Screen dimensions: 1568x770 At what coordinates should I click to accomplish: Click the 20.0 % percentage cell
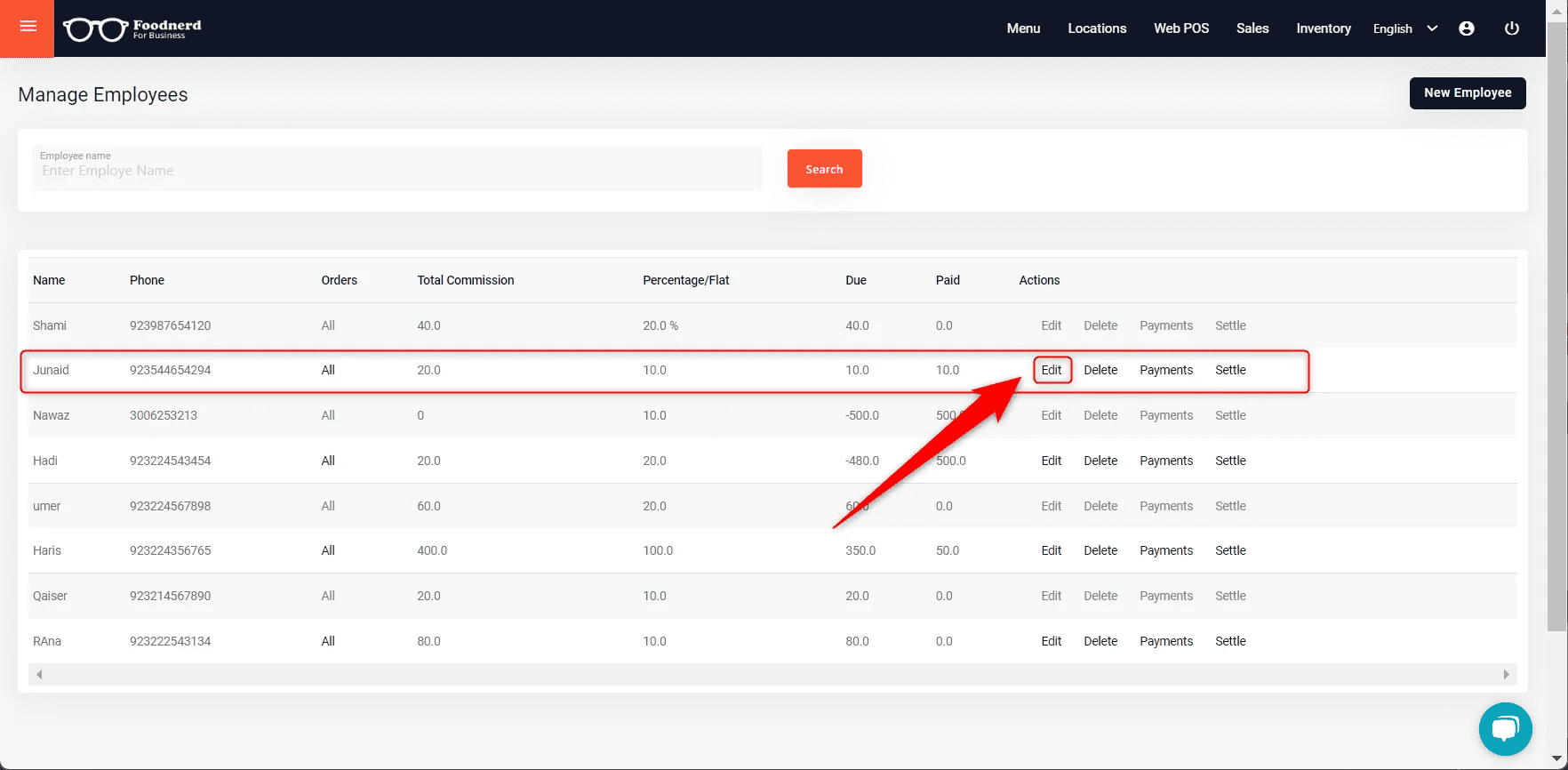(x=660, y=325)
